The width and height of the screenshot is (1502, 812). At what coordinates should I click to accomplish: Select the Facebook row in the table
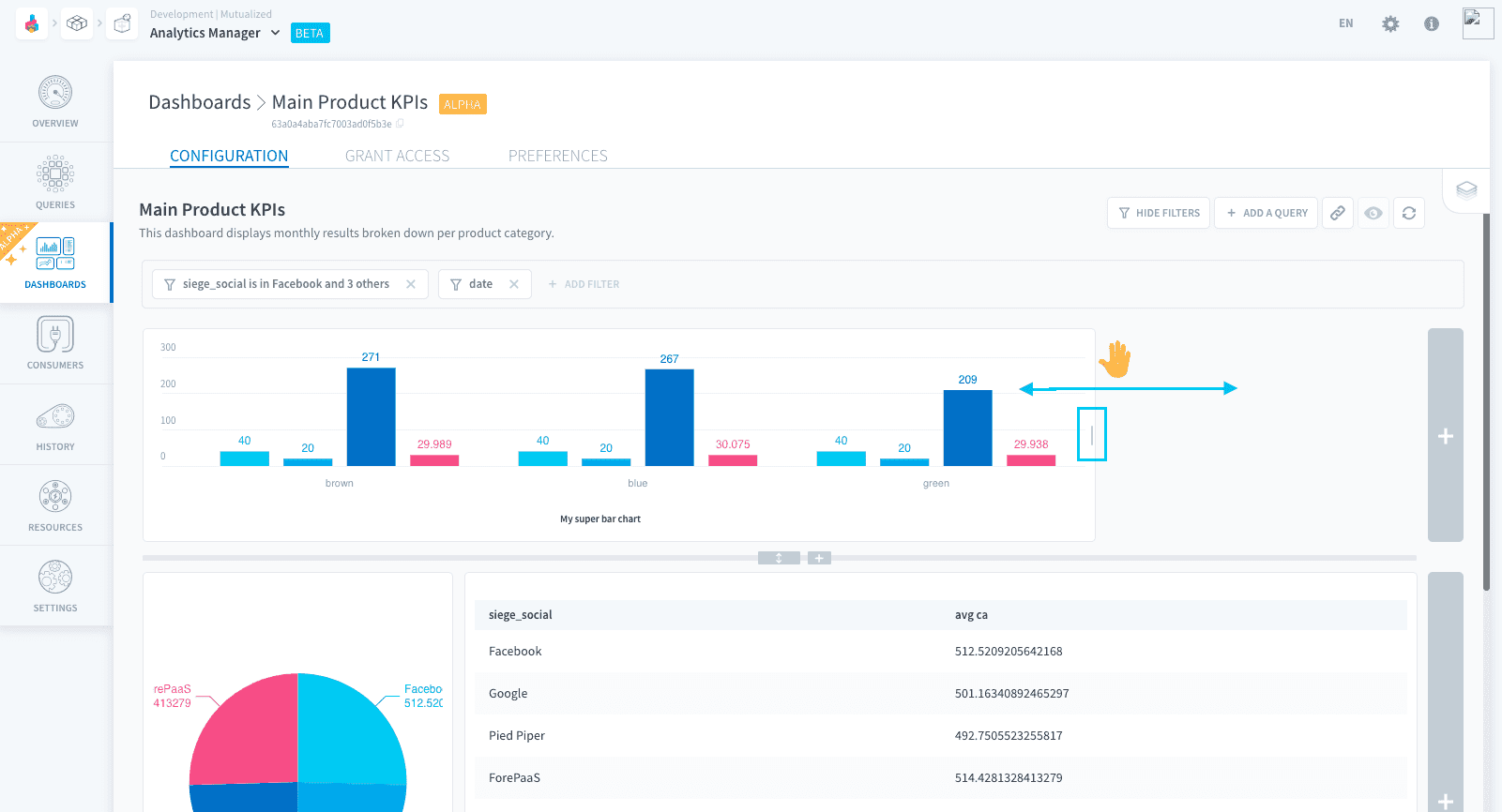tap(940, 651)
